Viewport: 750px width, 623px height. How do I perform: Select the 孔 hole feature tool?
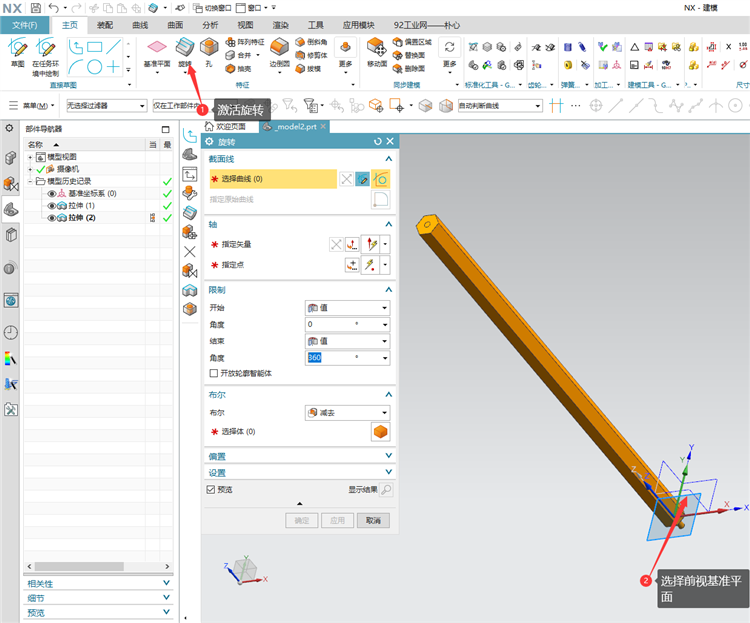209,52
